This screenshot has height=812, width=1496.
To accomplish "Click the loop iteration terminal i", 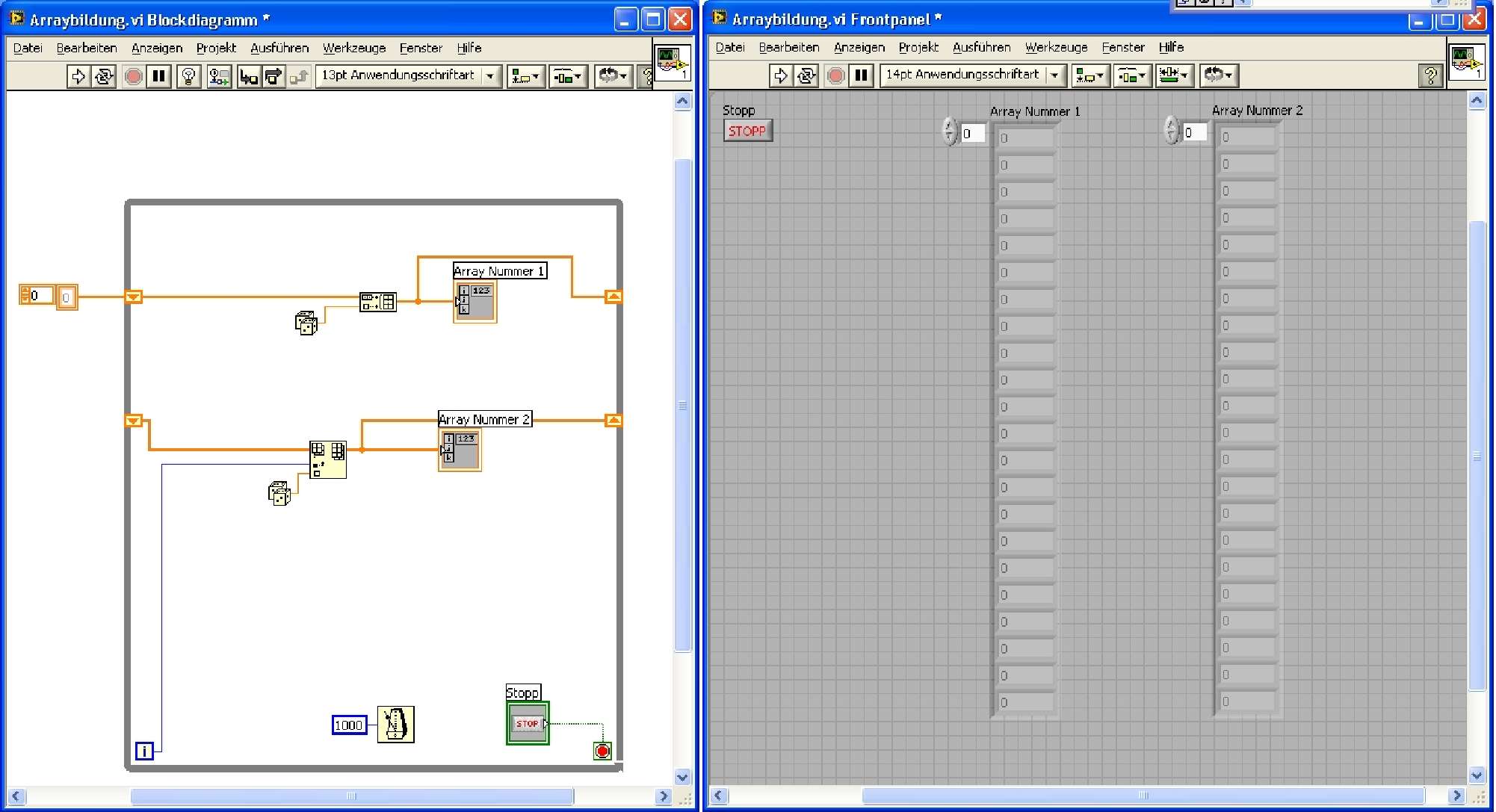I will pos(144,751).
